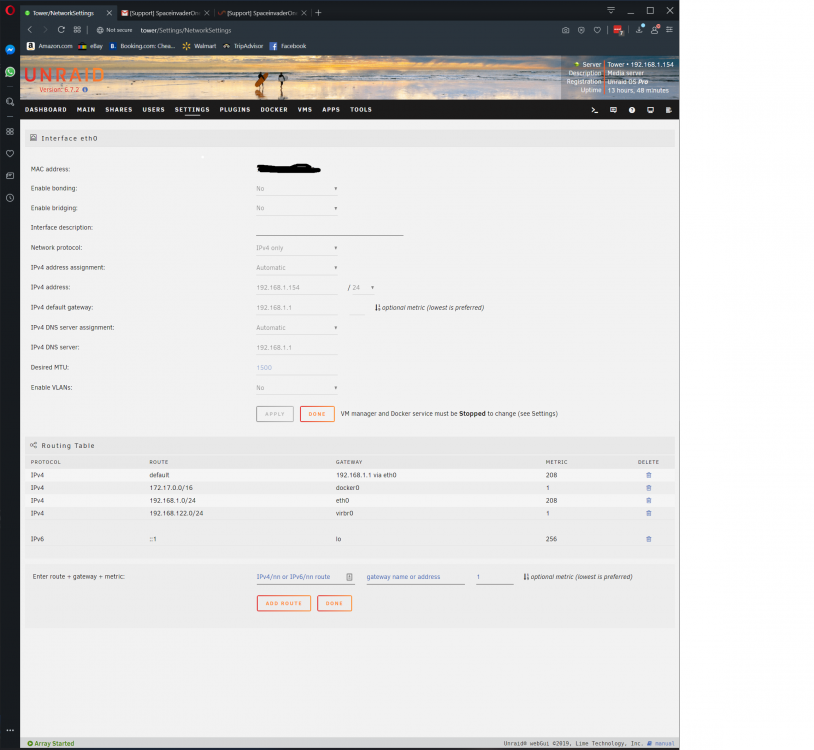
Task: Open the red extension icon with badge 7
Action: 618,30
